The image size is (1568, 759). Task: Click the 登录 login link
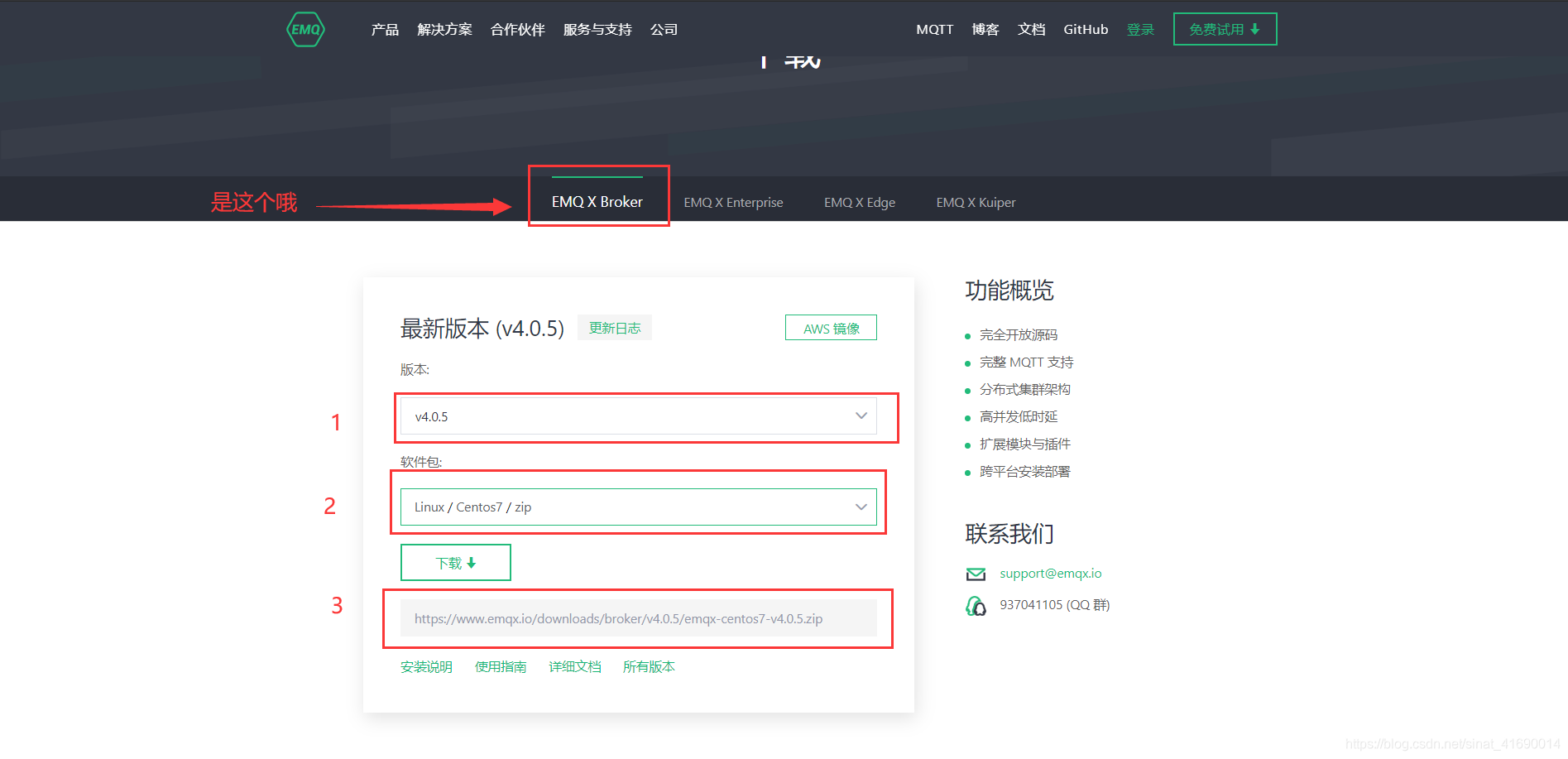[x=1140, y=30]
